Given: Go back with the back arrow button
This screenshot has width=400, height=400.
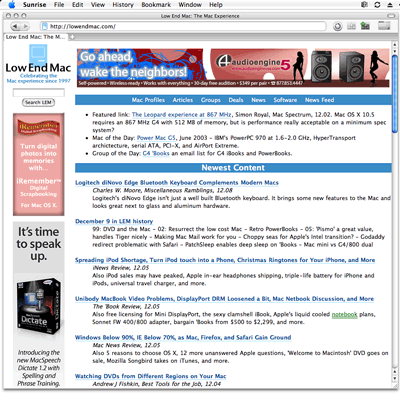Looking at the screenshot, I should 15,26.
